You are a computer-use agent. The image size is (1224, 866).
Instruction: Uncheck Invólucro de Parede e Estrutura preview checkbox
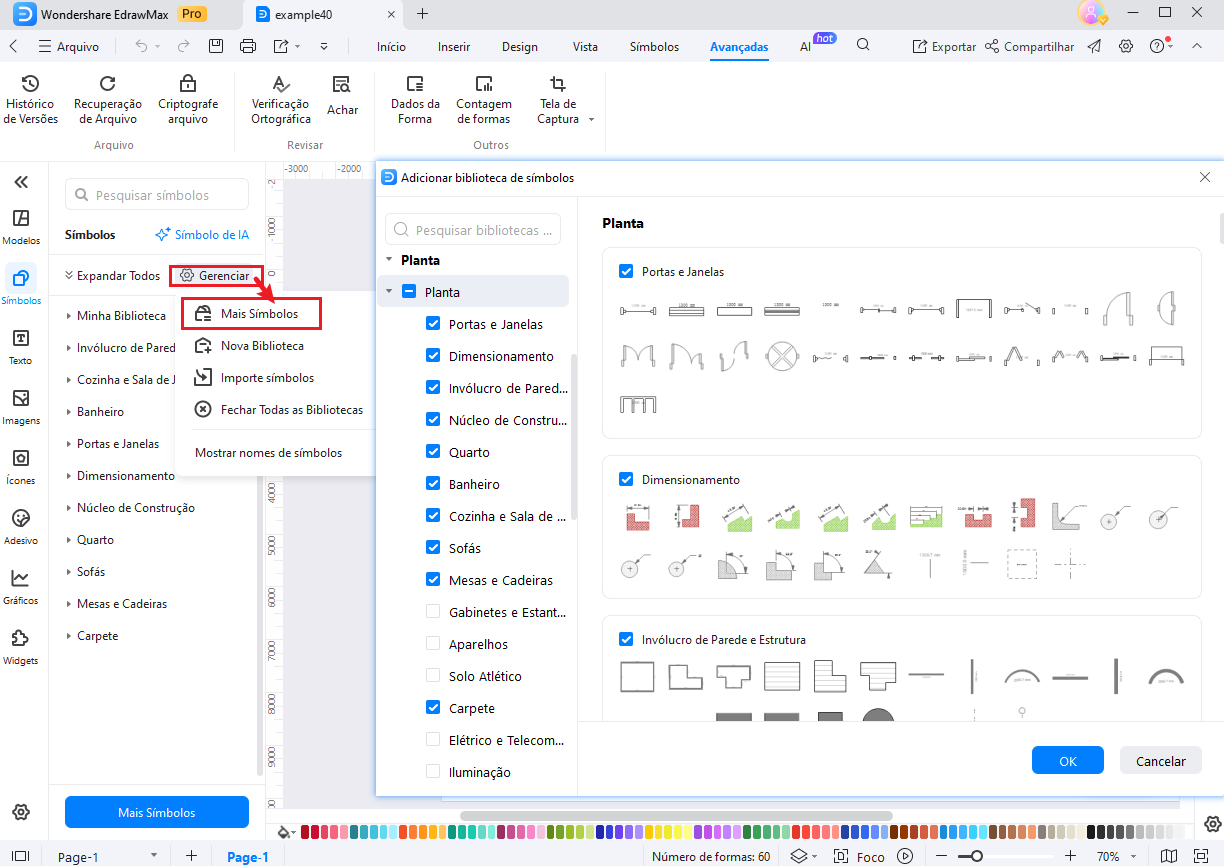coord(626,639)
